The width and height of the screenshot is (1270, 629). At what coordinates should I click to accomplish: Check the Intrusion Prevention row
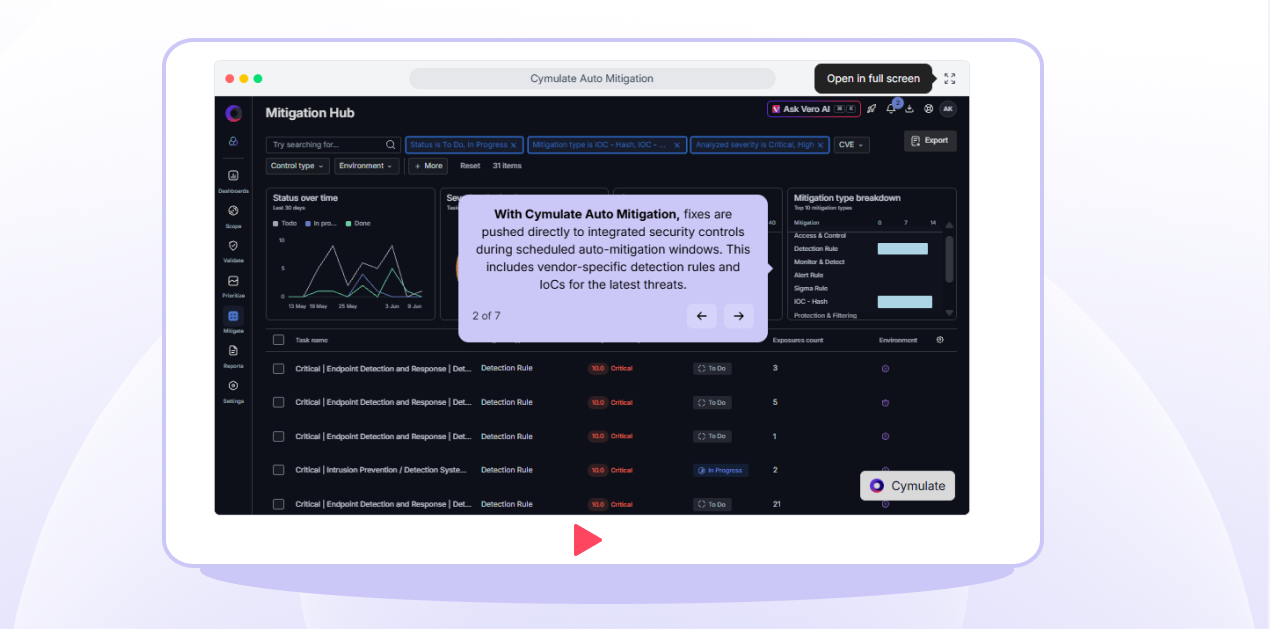point(278,470)
